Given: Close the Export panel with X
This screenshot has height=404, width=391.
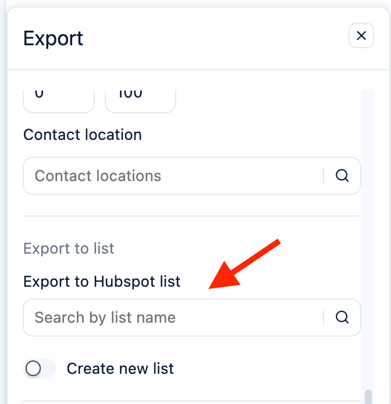Looking at the screenshot, I should (x=361, y=35).
